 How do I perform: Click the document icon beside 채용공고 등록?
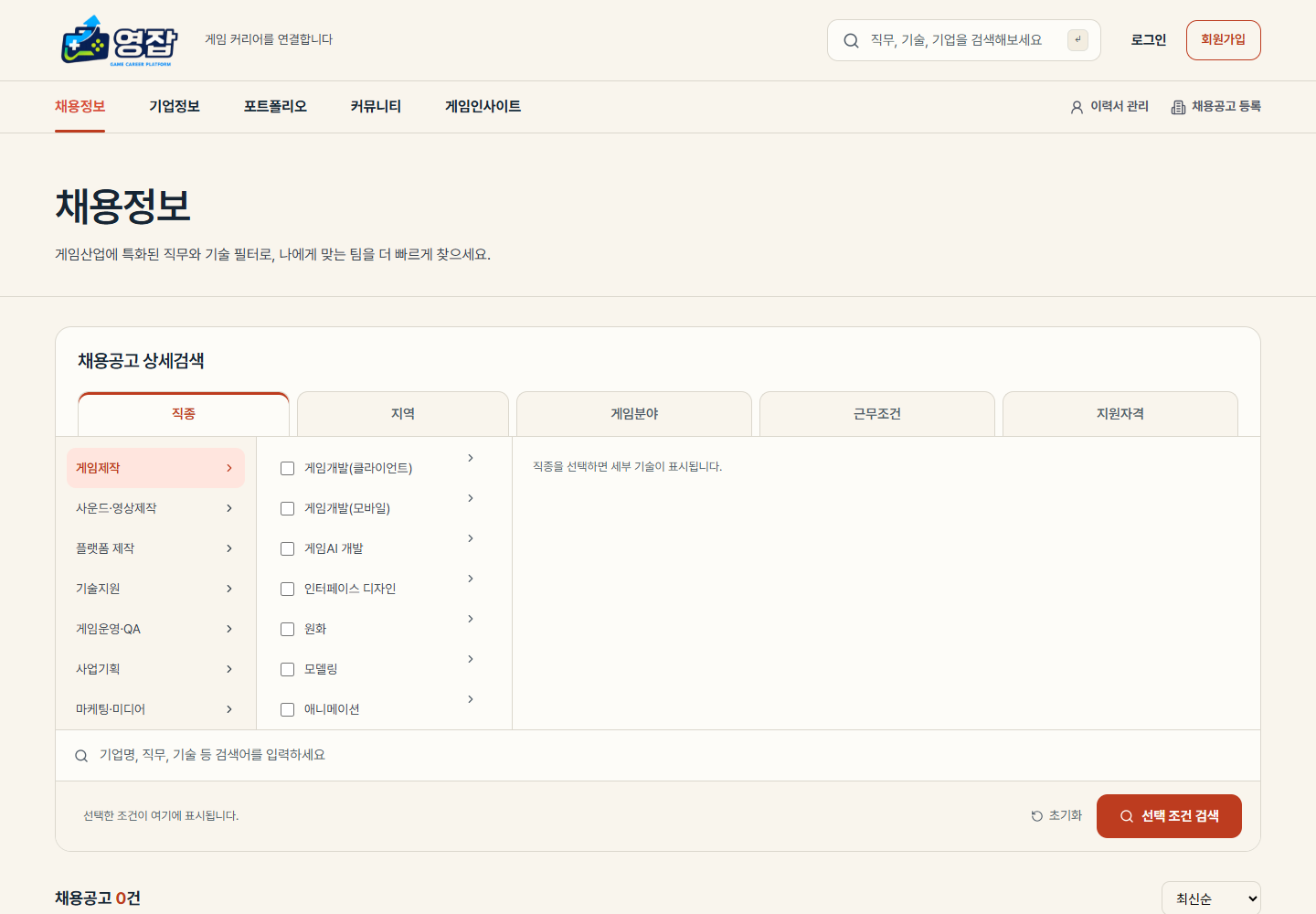[1178, 107]
